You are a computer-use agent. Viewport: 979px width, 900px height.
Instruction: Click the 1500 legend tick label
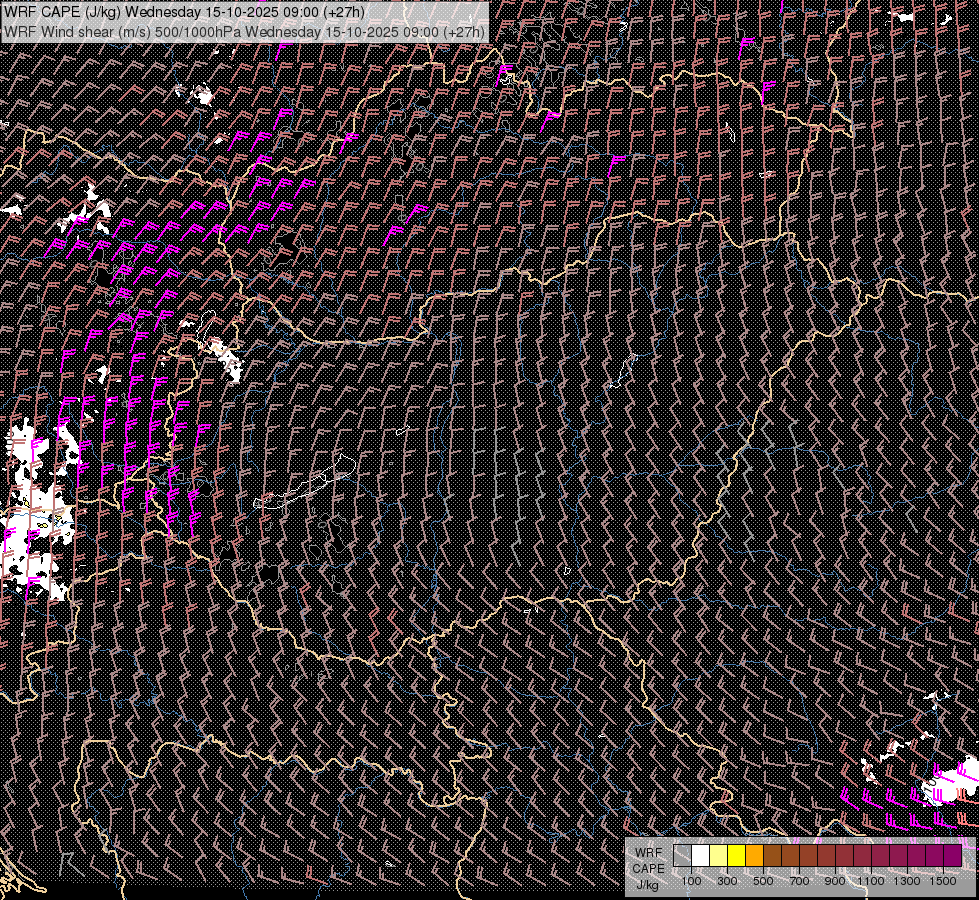(x=943, y=881)
